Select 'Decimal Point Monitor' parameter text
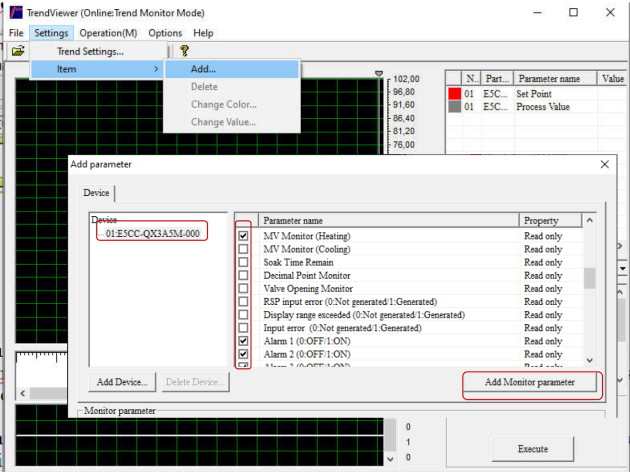The image size is (630, 472). (307, 276)
